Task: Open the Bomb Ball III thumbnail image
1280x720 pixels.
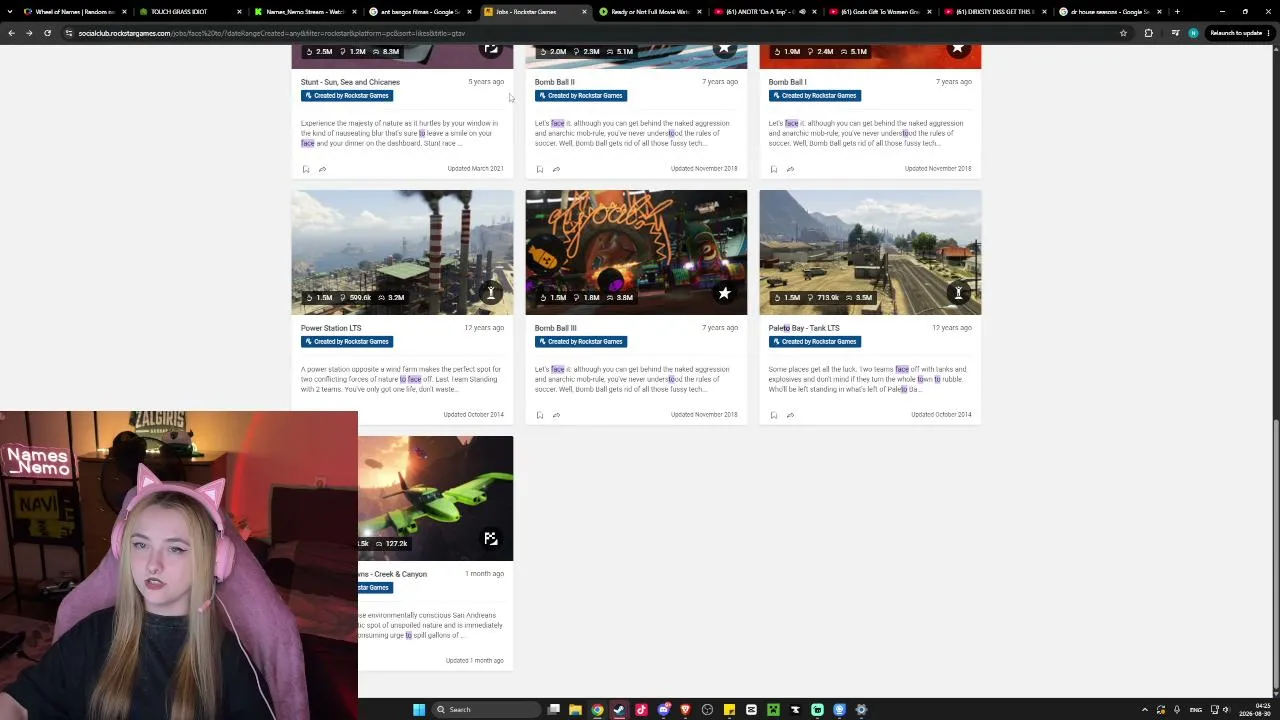Action: (x=636, y=252)
